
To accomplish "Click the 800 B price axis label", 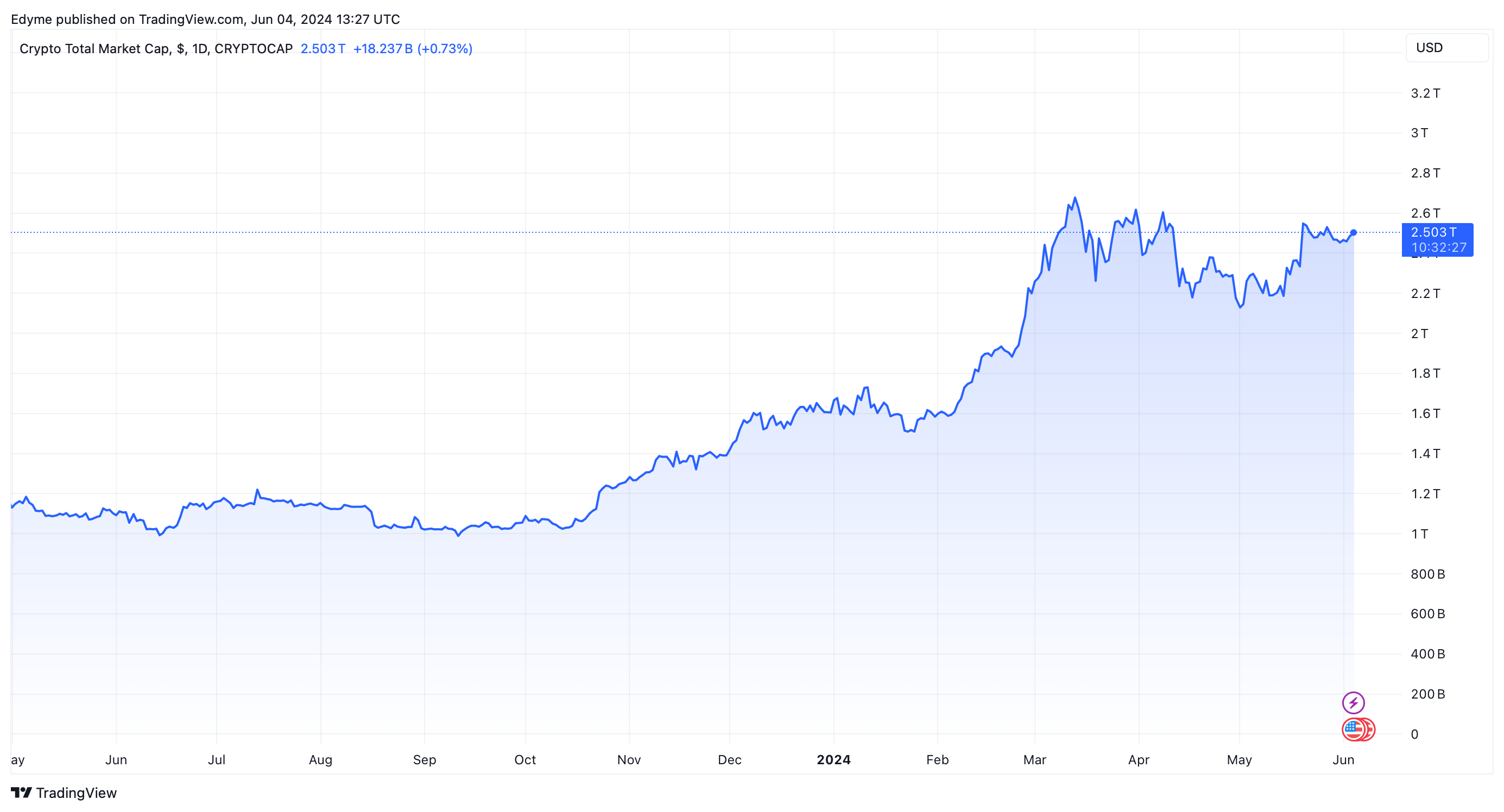I will point(1427,574).
